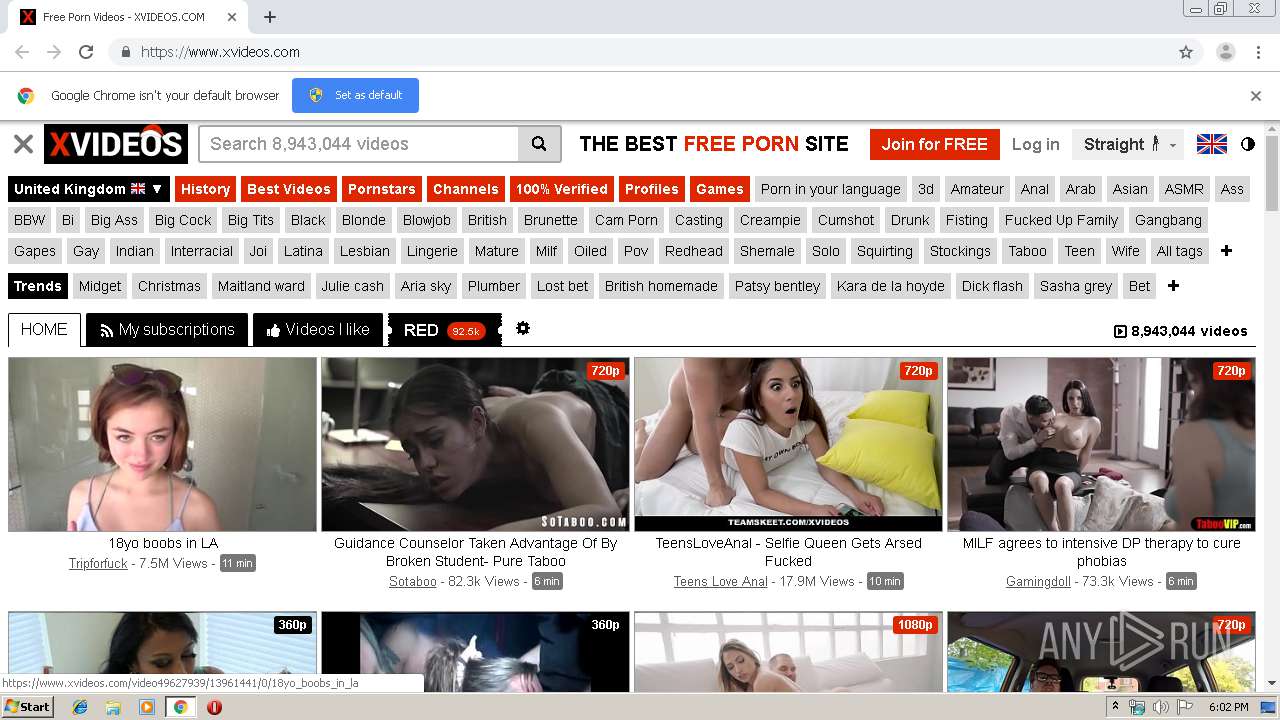Open the Gamingdoll channel link
This screenshot has width=1280, height=720.
(x=1038, y=581)
